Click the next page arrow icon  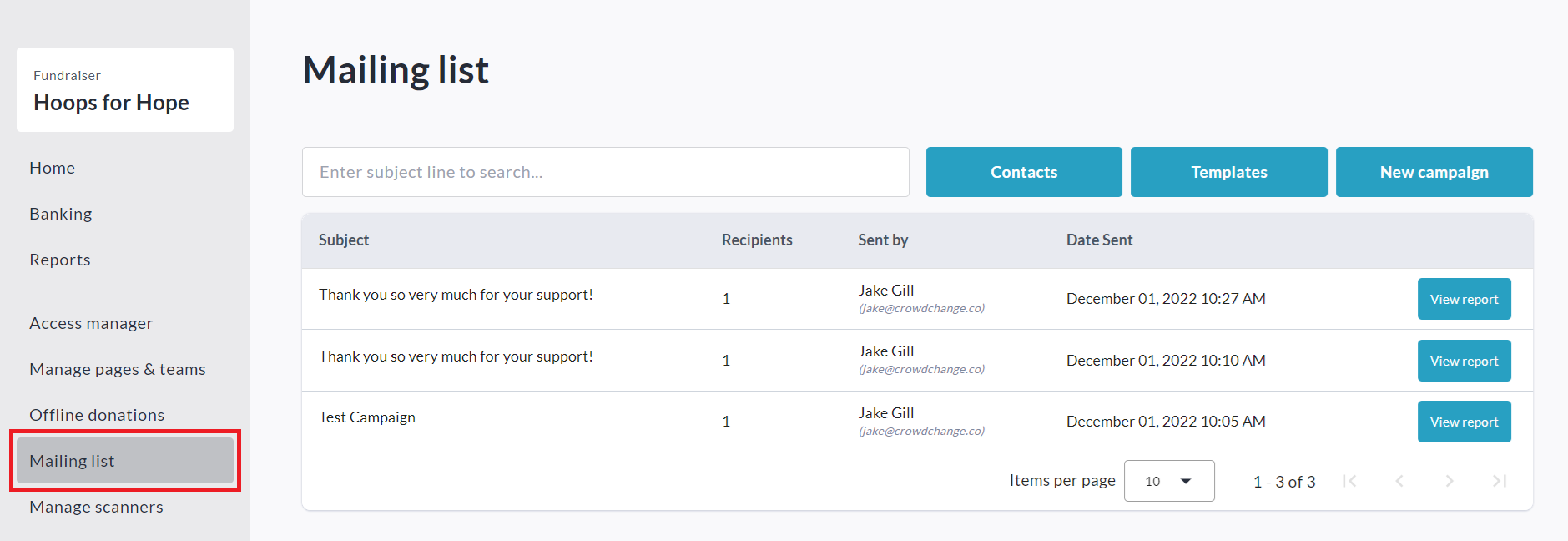1450,481
